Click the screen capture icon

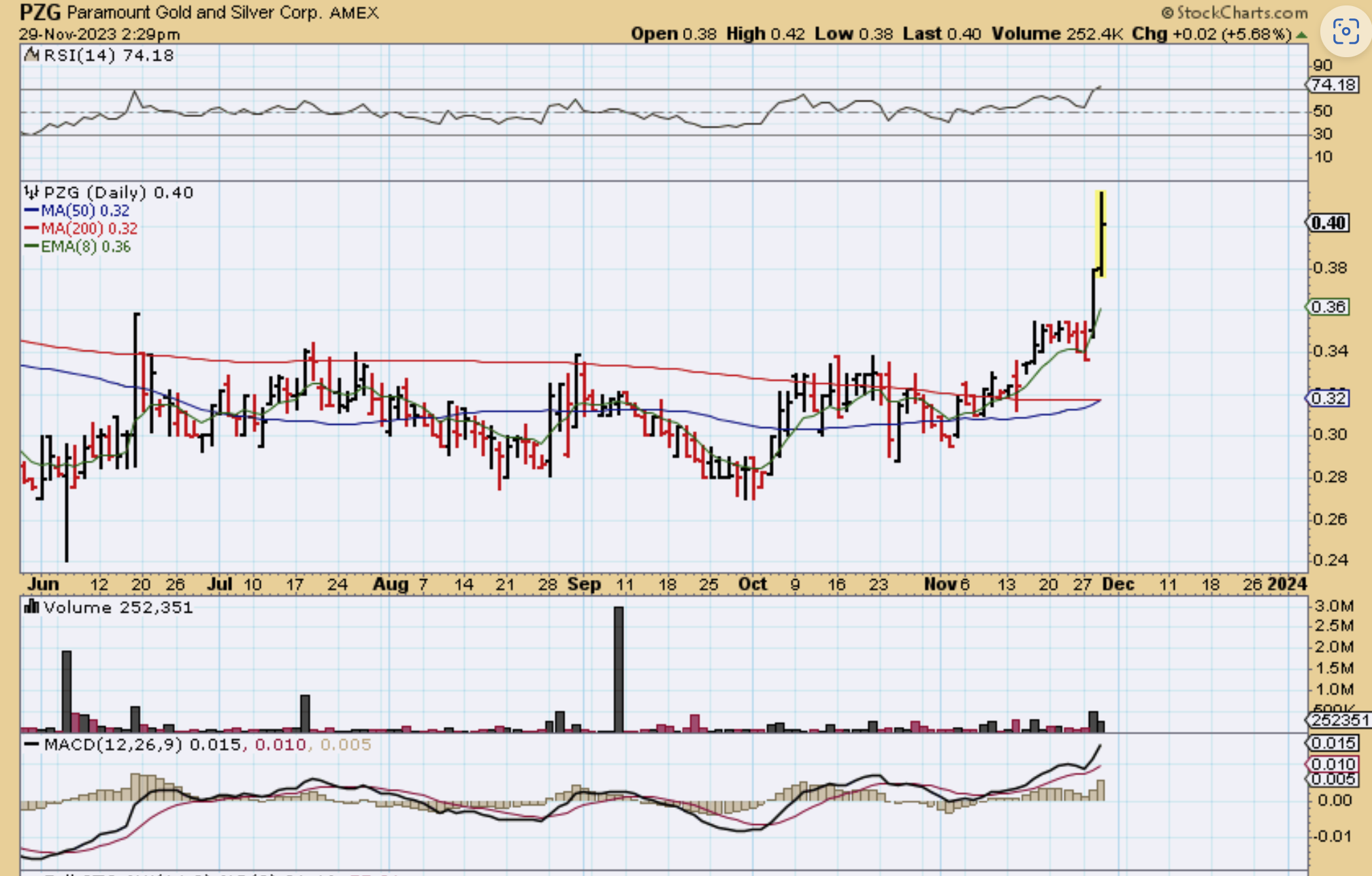coord(1345,32)
